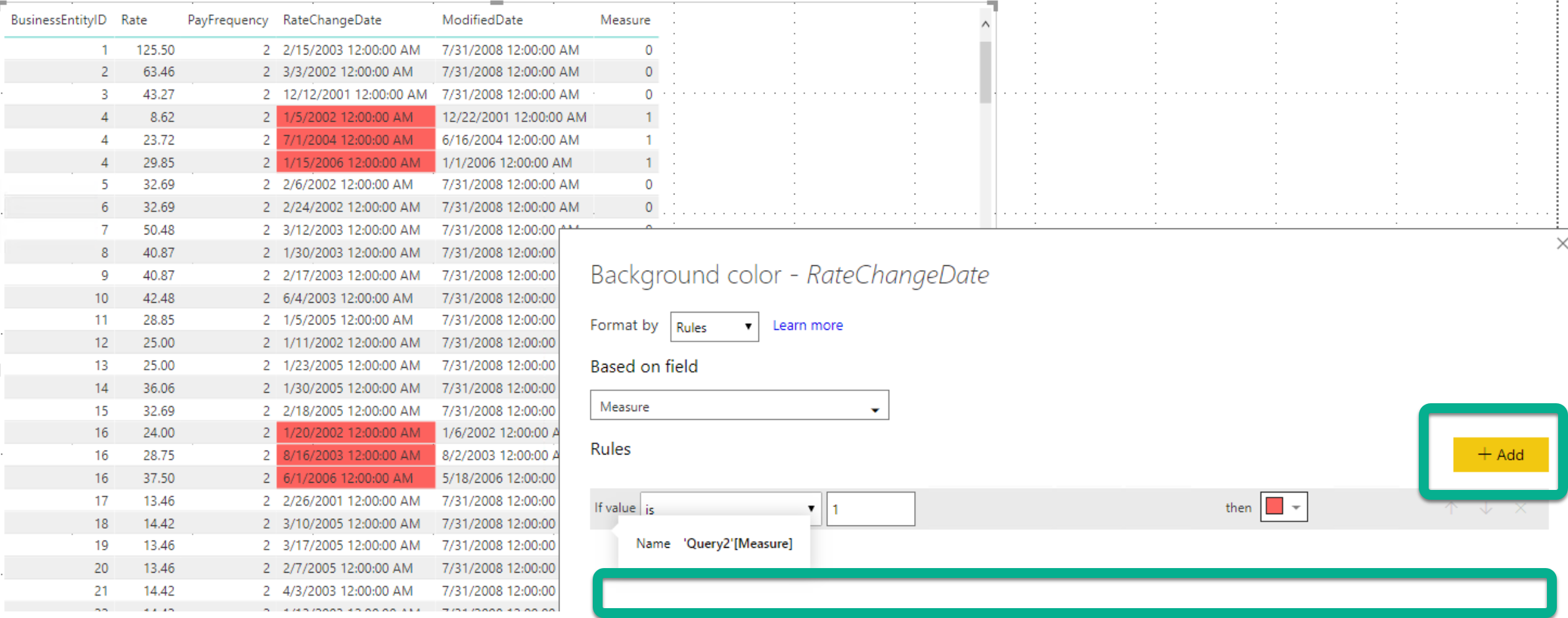Click ModifiedDate cell 12/22/2001 12:00:00 AM
Screen dimensions: 1568x618
tap(514, 117)
